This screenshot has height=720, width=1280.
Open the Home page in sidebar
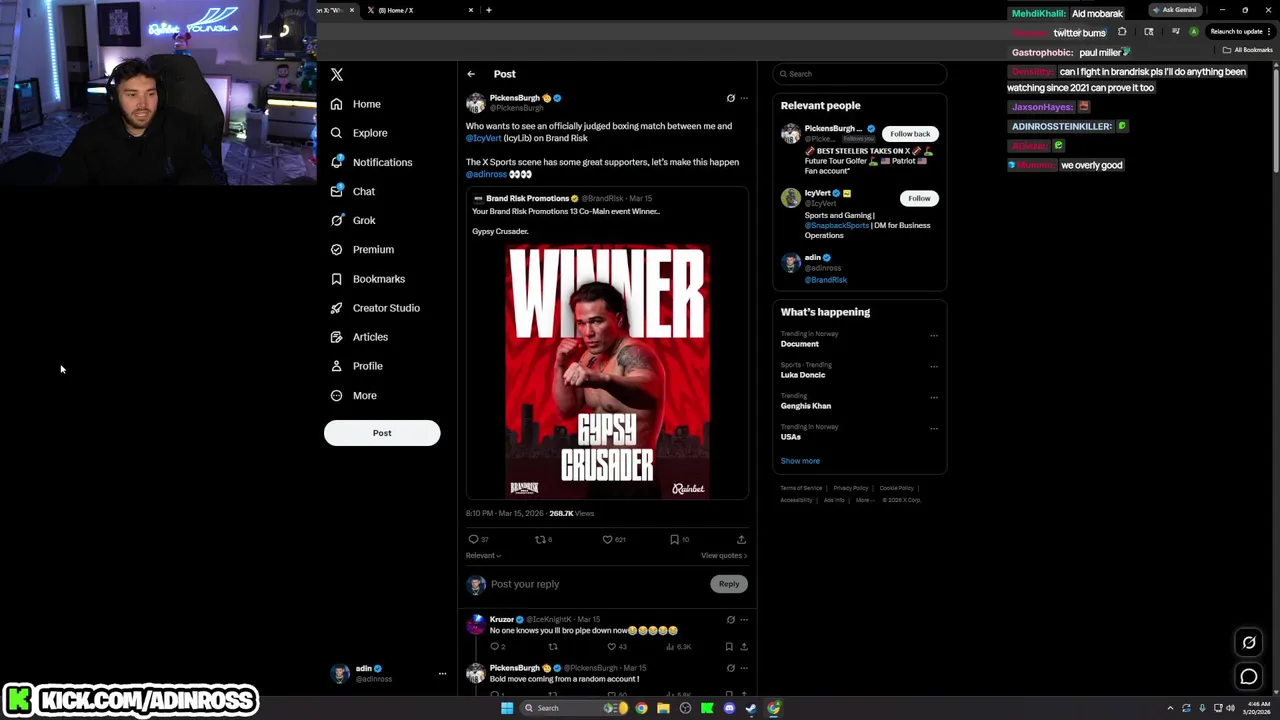(x=356, y=104)
